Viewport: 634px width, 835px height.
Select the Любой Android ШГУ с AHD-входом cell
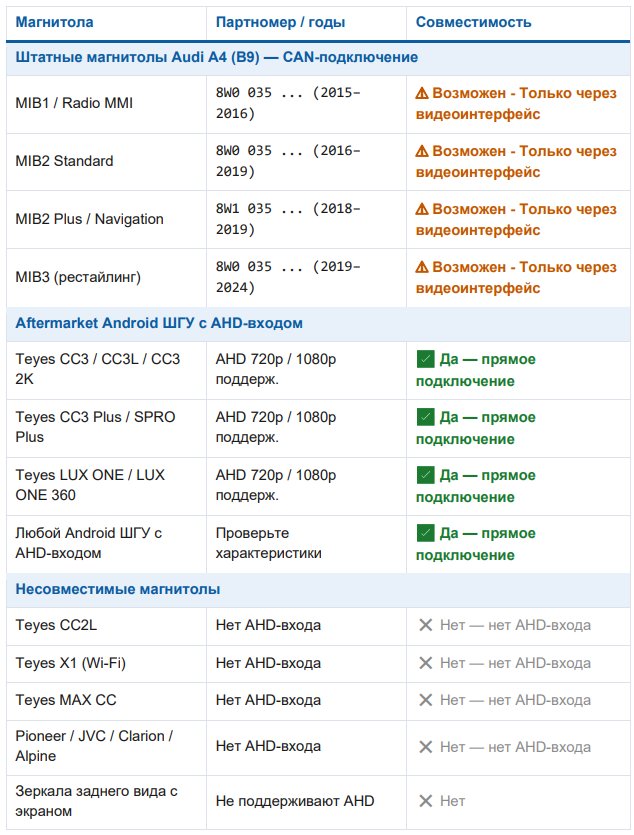(x=106, y=544)
